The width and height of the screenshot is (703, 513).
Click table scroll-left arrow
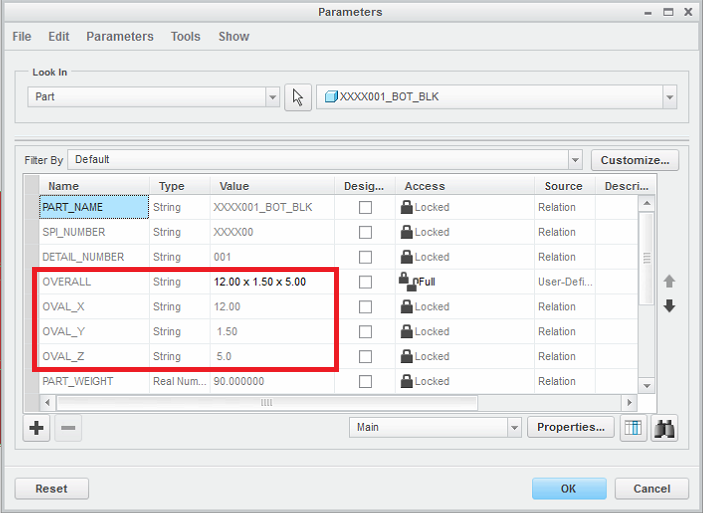(48, 403)
